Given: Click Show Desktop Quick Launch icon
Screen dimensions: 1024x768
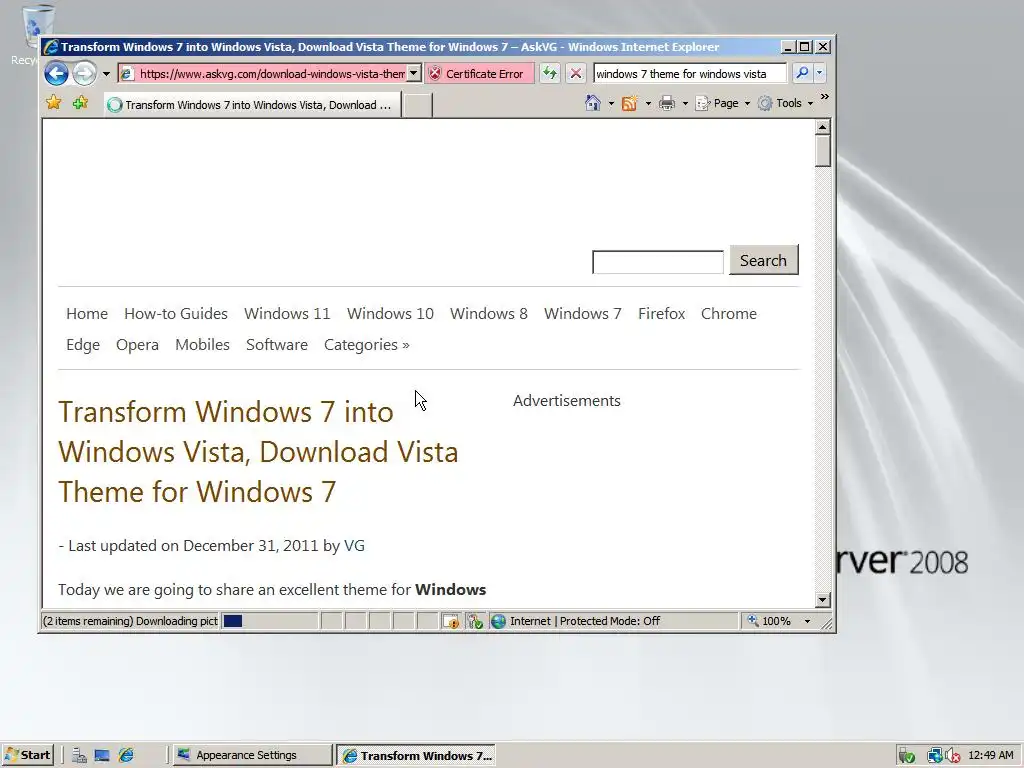Looking at the screenshot, I should click(x=102, y=756).
